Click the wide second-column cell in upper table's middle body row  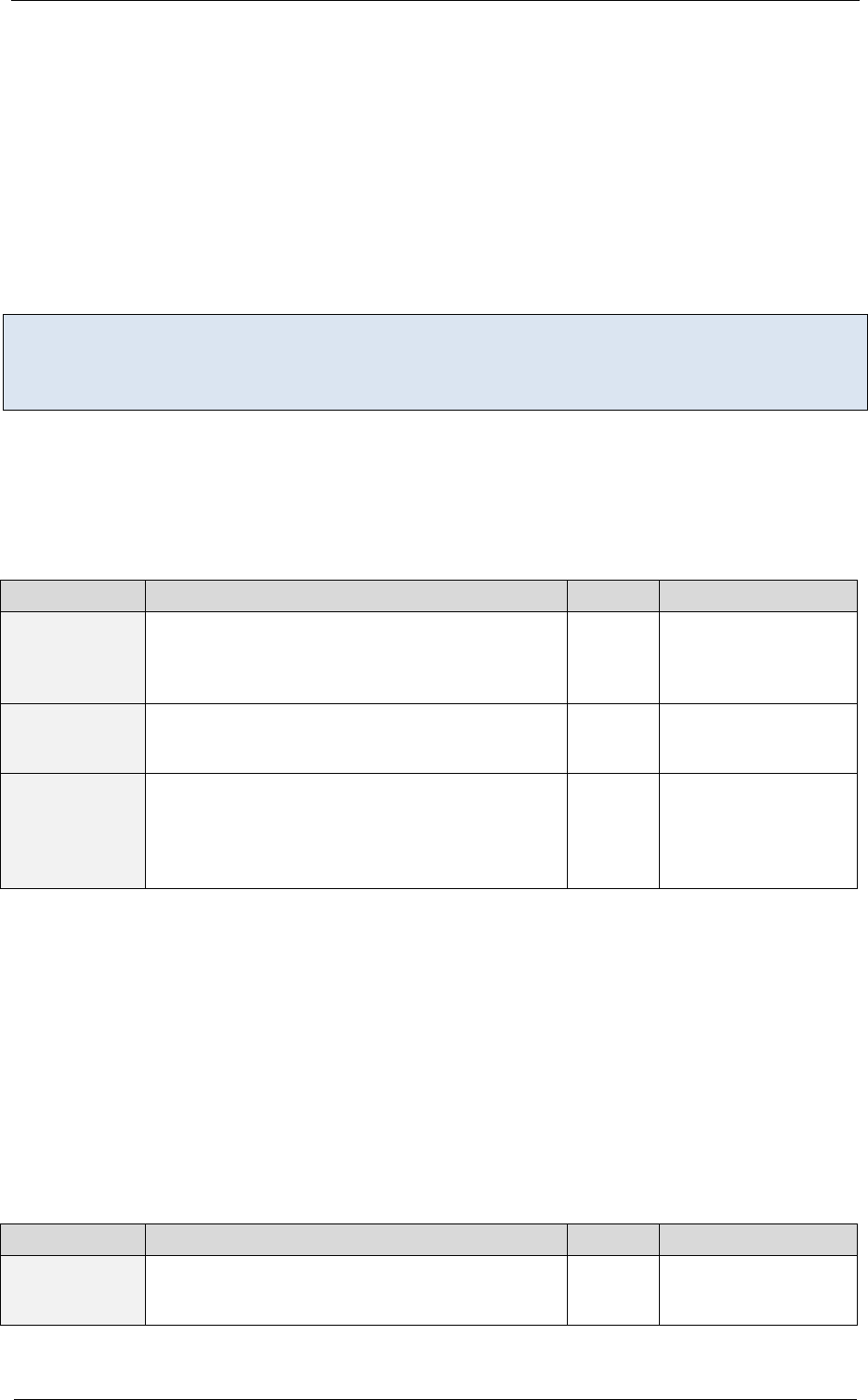[x=356, y=738]
